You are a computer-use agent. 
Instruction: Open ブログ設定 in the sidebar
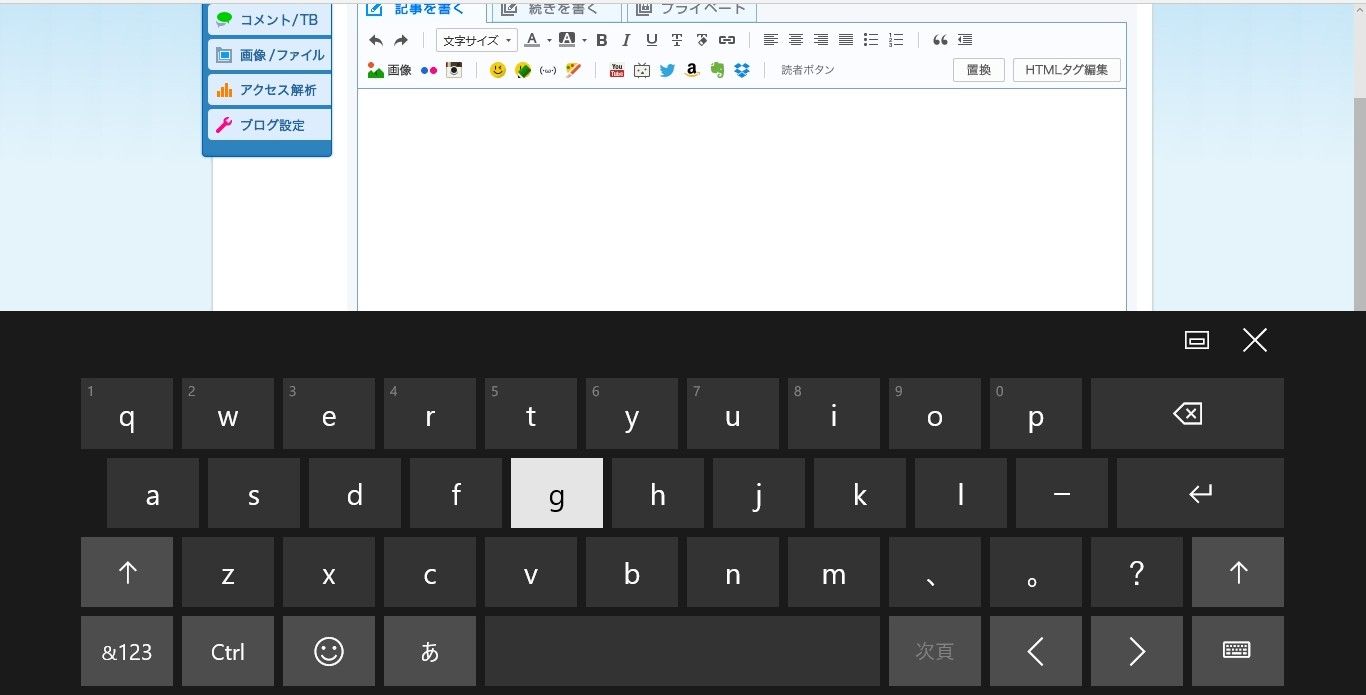pyautogui.click(x=269, y=125)
